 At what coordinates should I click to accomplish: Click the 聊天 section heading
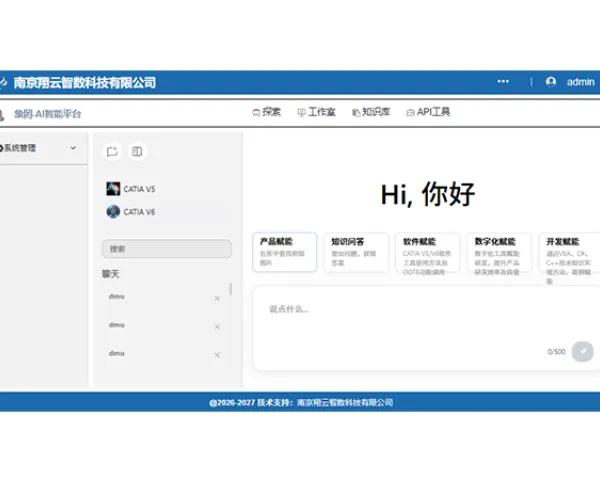click(111, 274)
